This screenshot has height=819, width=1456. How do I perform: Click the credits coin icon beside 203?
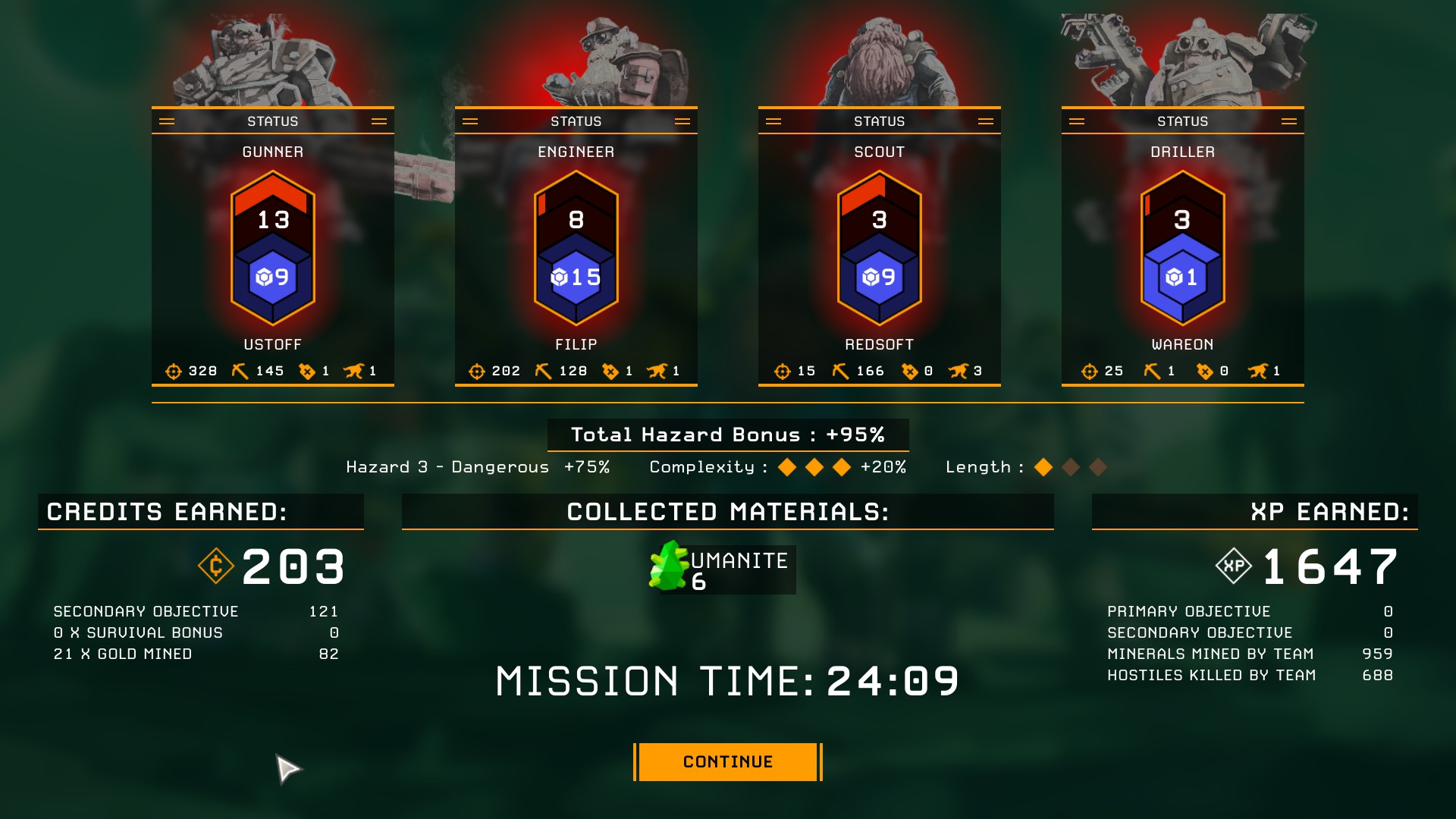click(x=215, y=566)
